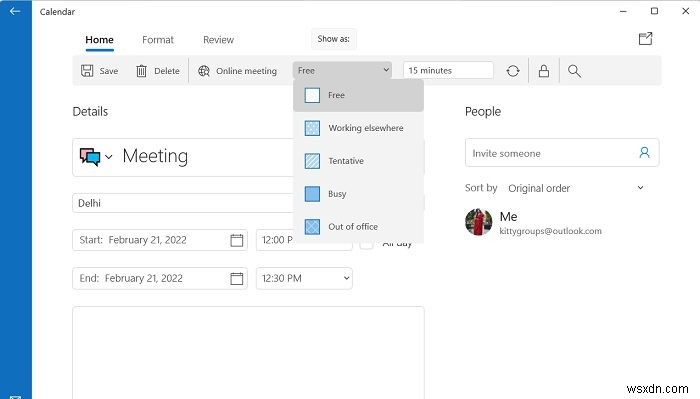Collapse the Show as Free dropdown

[x=342, y=70]
